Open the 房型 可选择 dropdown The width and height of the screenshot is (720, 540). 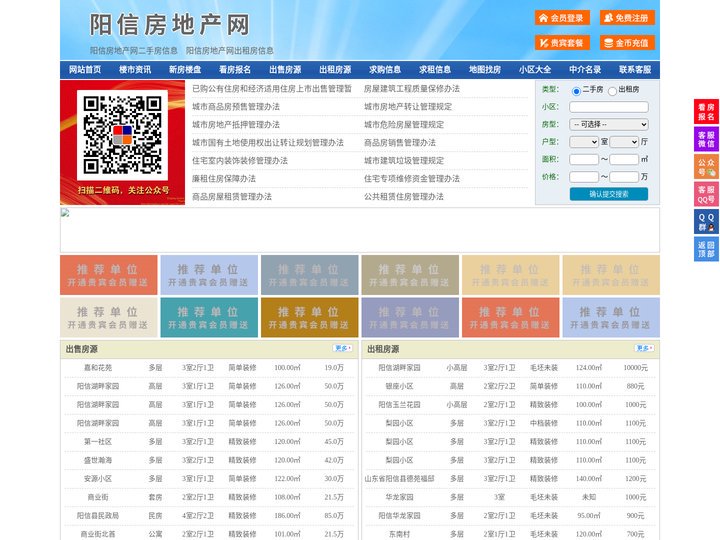pyautogui.click(x=609, y=124)
